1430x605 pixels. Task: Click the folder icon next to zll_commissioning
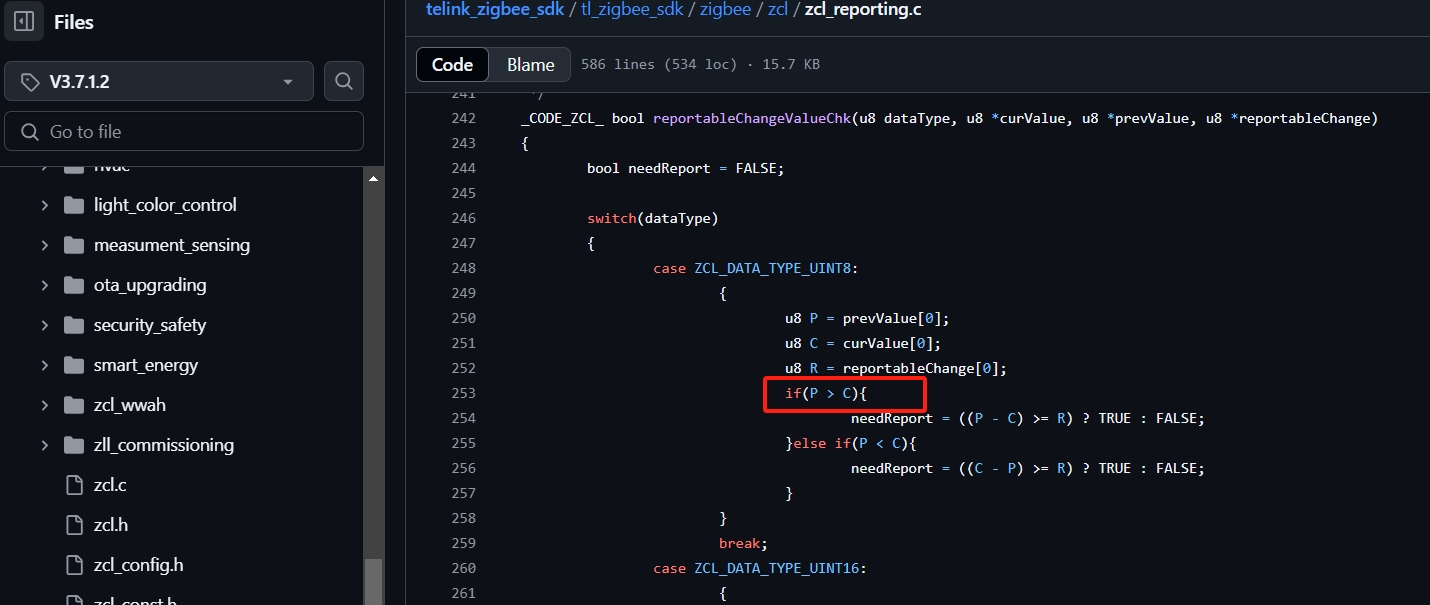pos(73,445)
